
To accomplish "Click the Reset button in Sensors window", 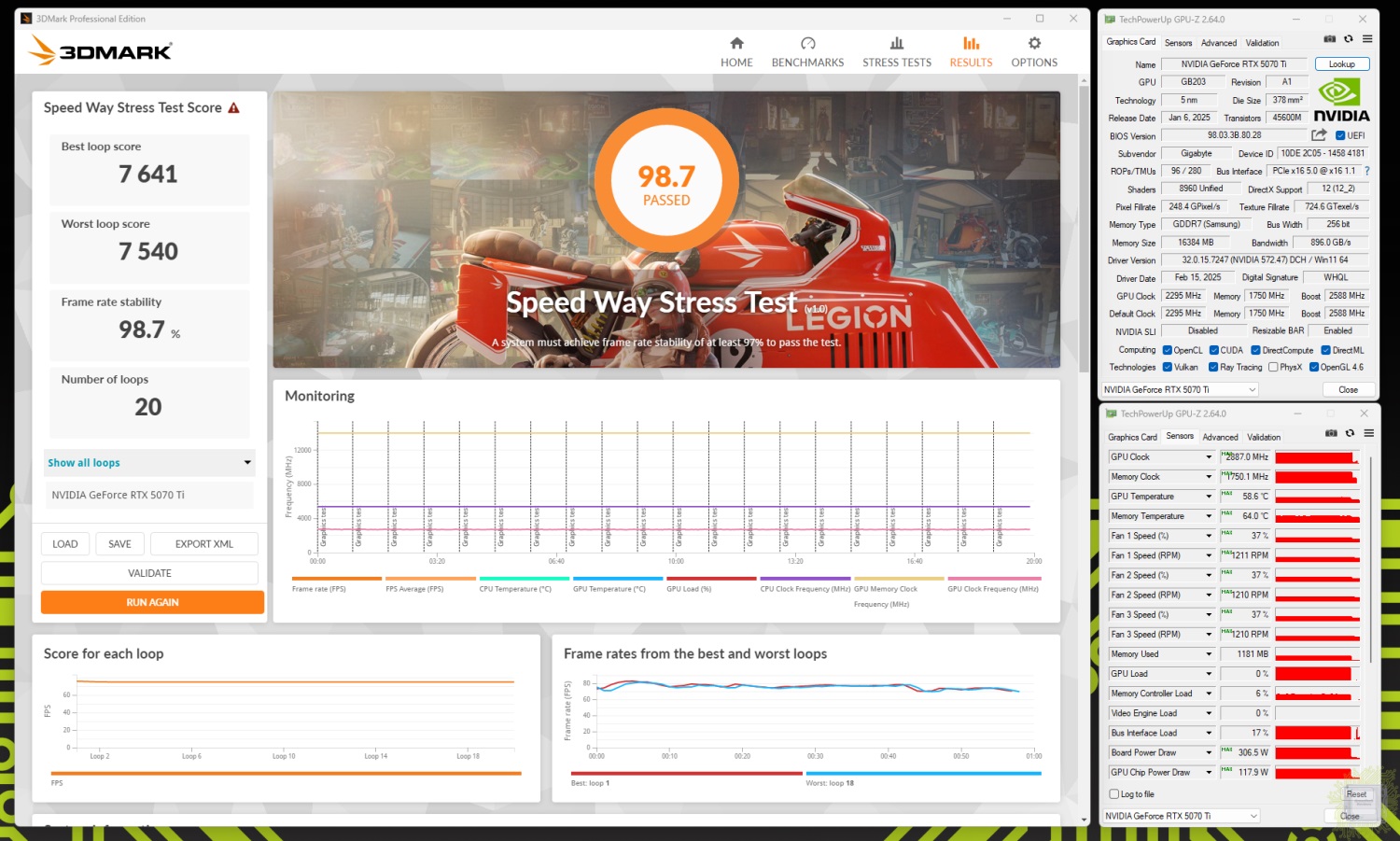I will (x=1356, y=794).
